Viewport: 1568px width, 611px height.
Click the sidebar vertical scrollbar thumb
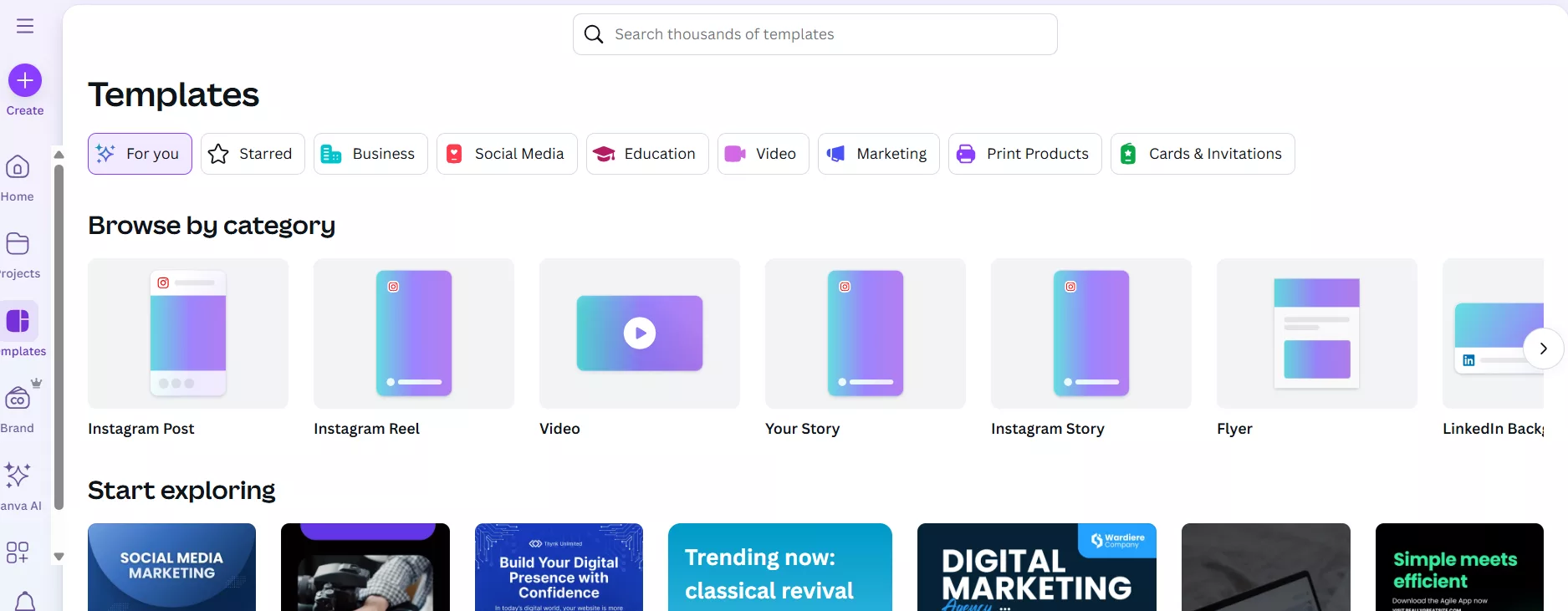59,337
